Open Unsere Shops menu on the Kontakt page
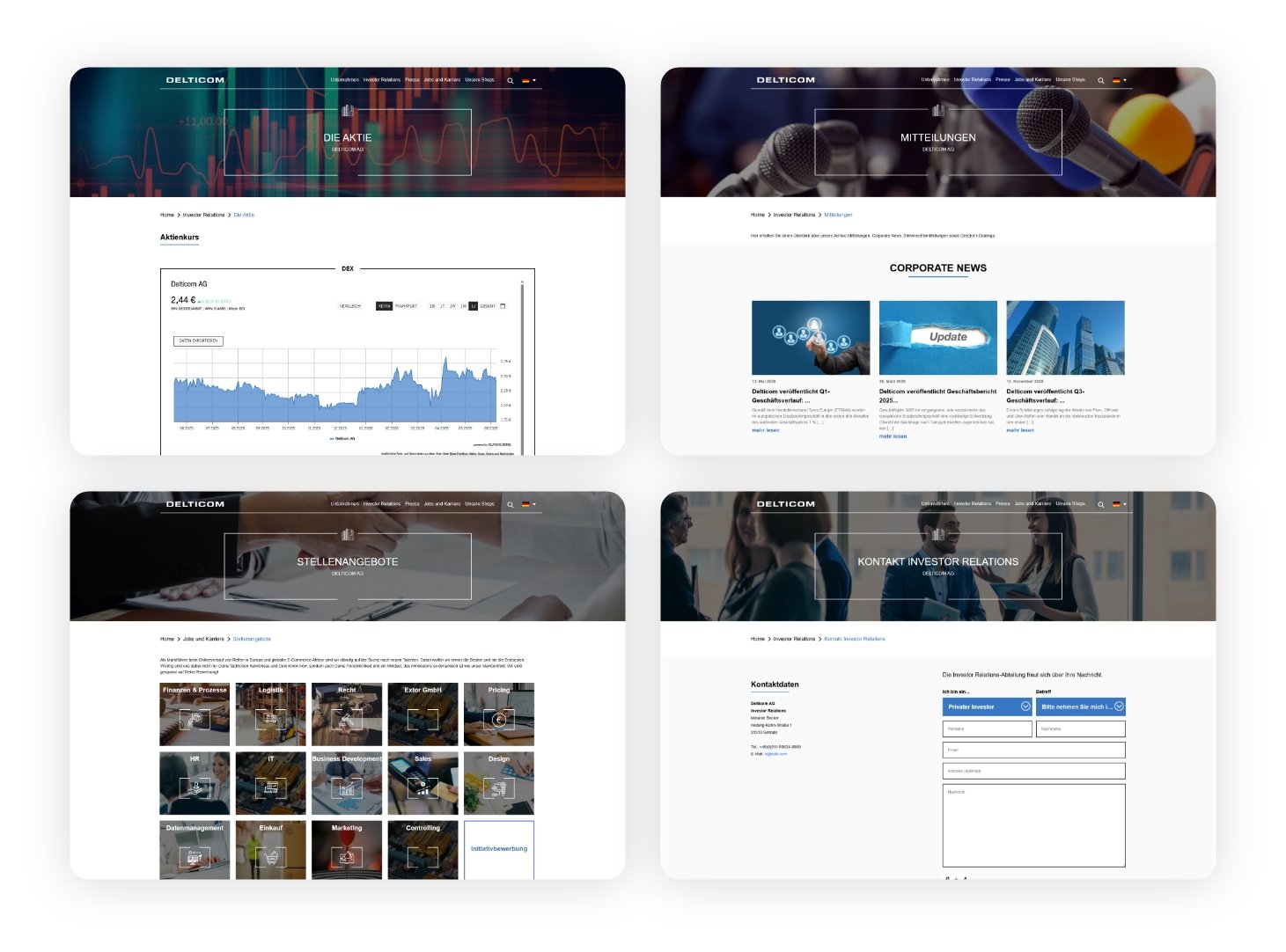The image size is (1286, 952). pyautogui.click(x=1070, y=504)
